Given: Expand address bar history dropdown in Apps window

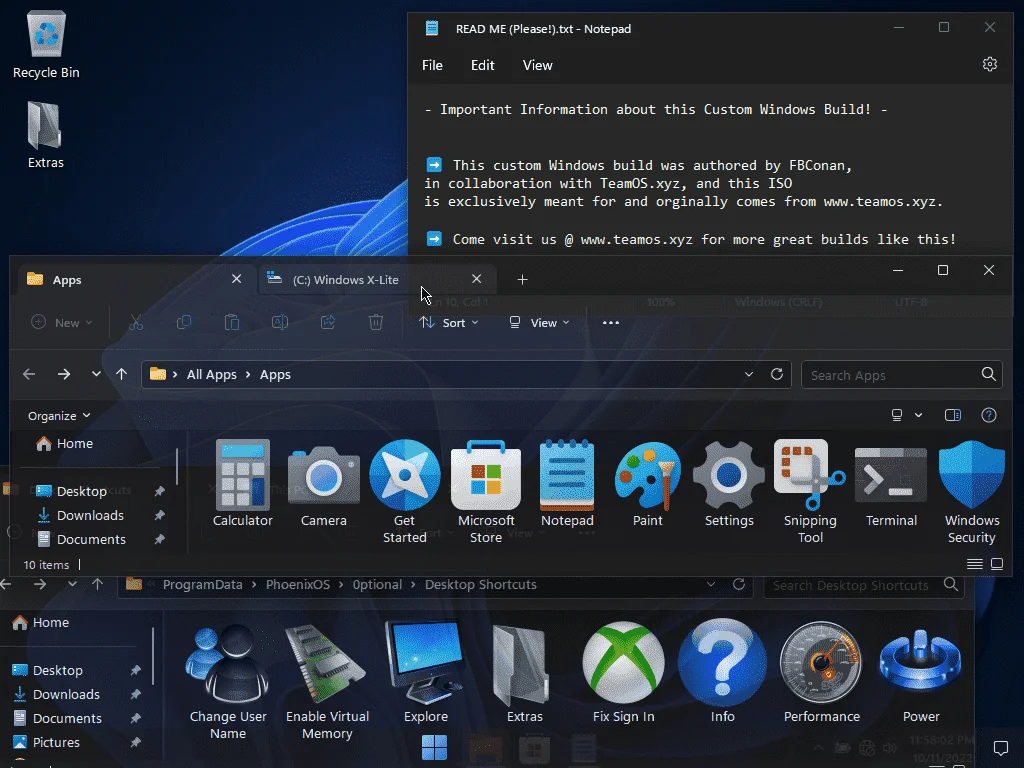Looking at the screenshot, I should click(x=748, y=374).
